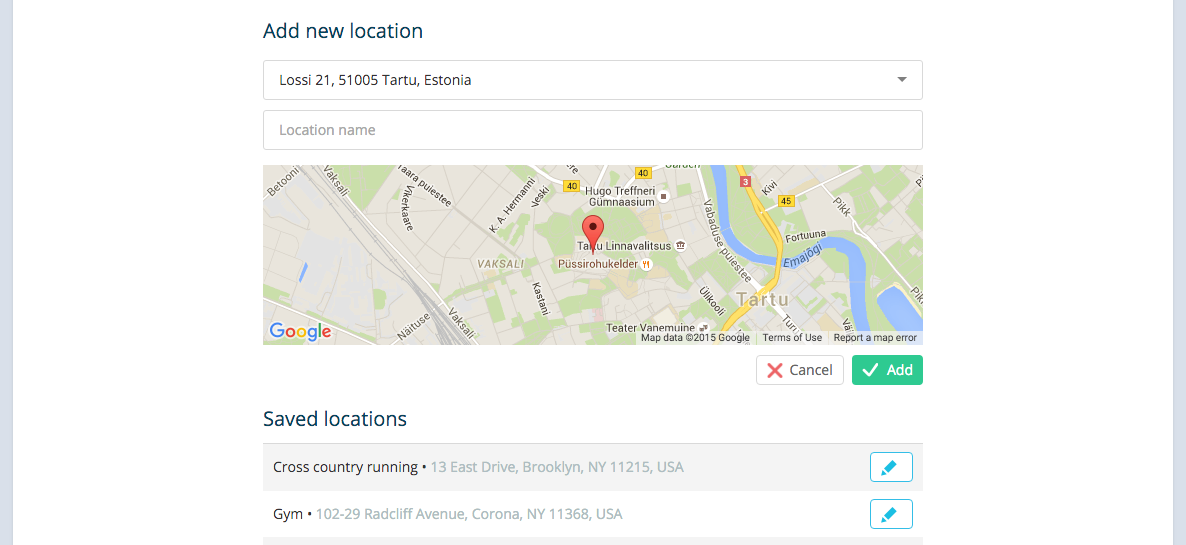1186x545 pixels.
Task: Open the address dropdown showing Lossi 21
Action: (592, 80)
